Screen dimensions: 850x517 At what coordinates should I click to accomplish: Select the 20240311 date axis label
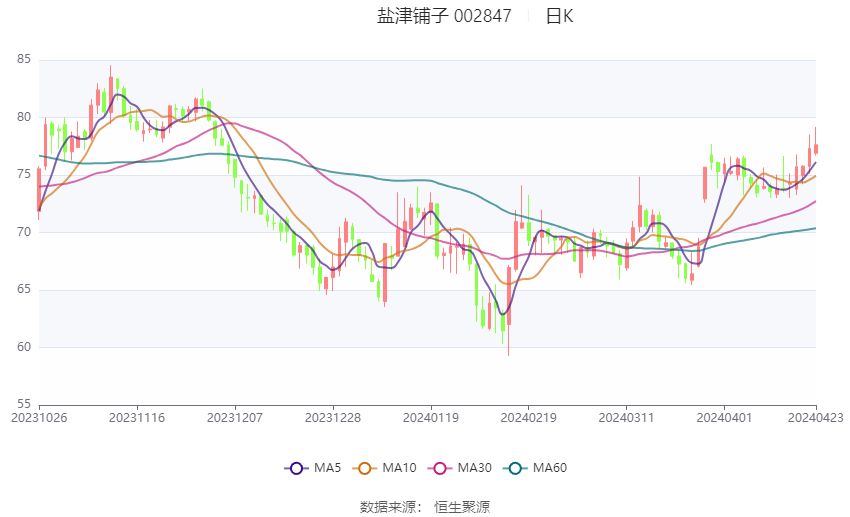(x=626, y=417)
